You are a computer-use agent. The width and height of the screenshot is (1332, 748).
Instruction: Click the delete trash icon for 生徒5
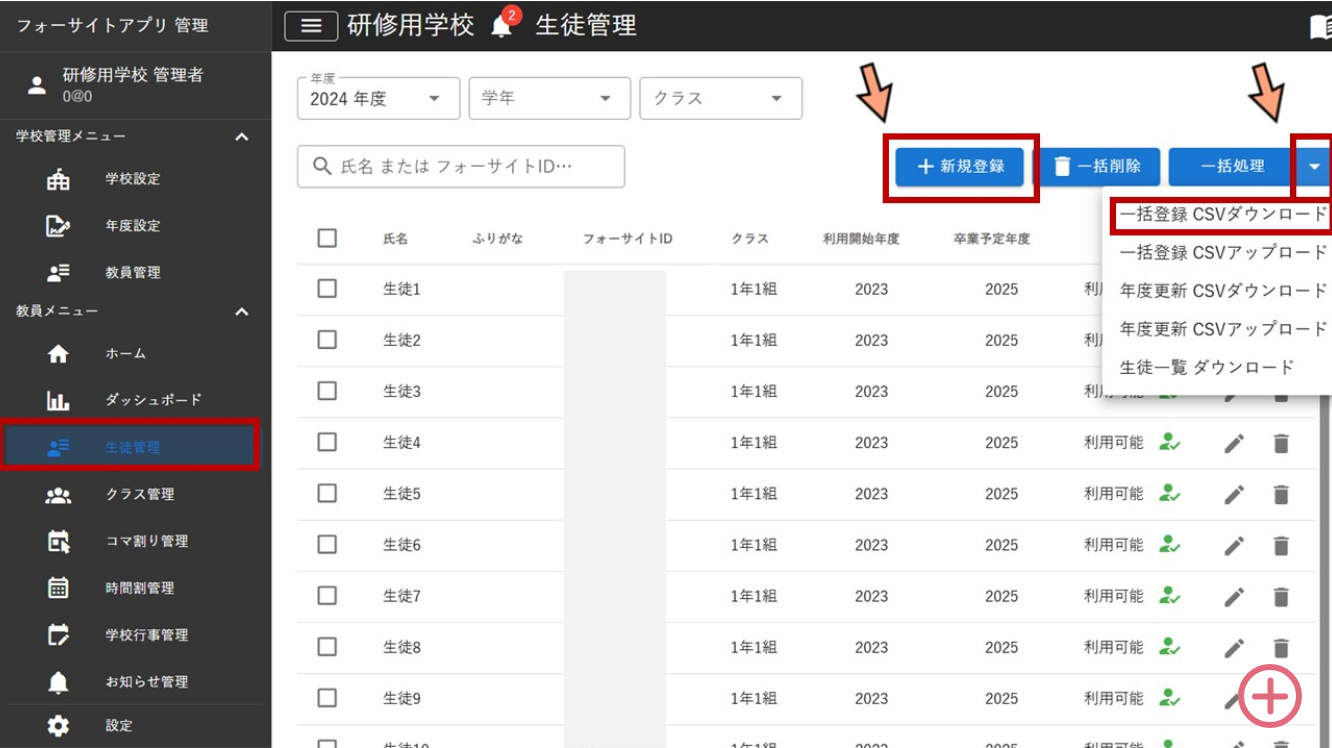pyautogui.click(x=1281, y=494)
